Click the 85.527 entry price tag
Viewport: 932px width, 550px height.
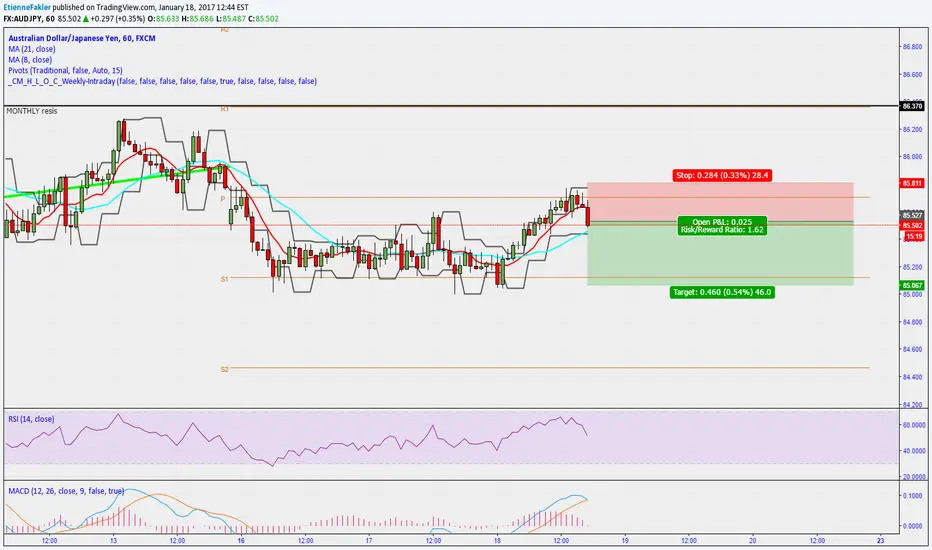click(912, 215)
